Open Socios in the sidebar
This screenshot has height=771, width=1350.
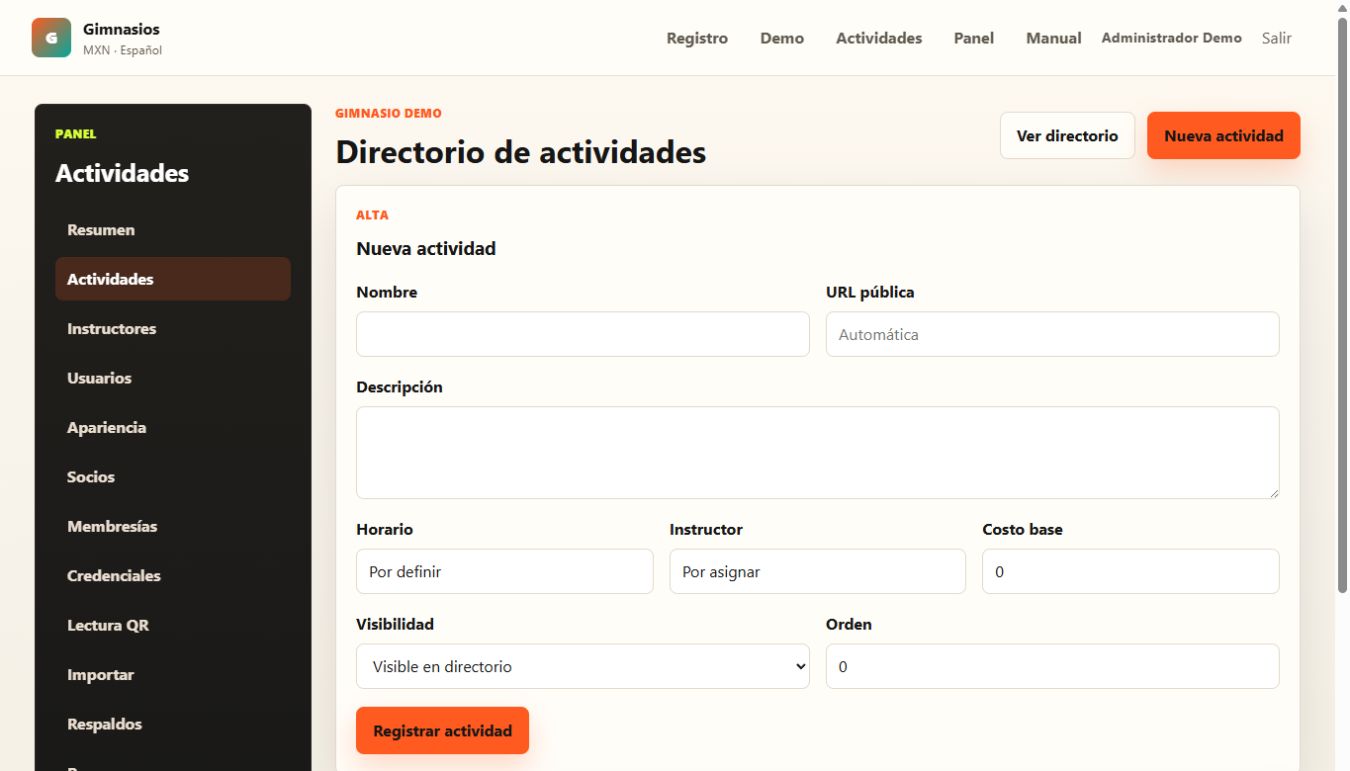tap(173, 477)
